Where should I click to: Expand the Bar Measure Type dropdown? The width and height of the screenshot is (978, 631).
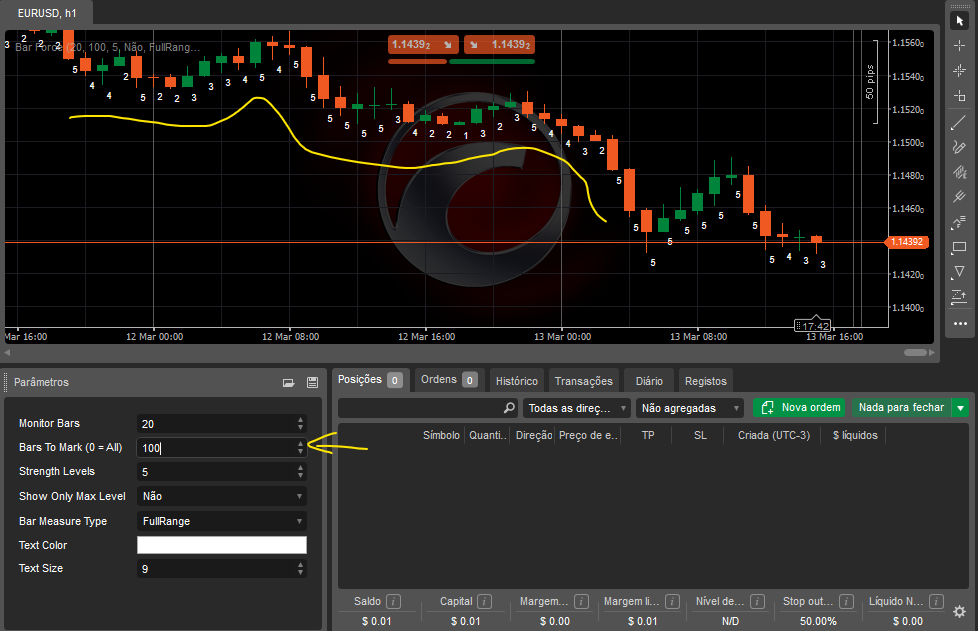[221, 521]
